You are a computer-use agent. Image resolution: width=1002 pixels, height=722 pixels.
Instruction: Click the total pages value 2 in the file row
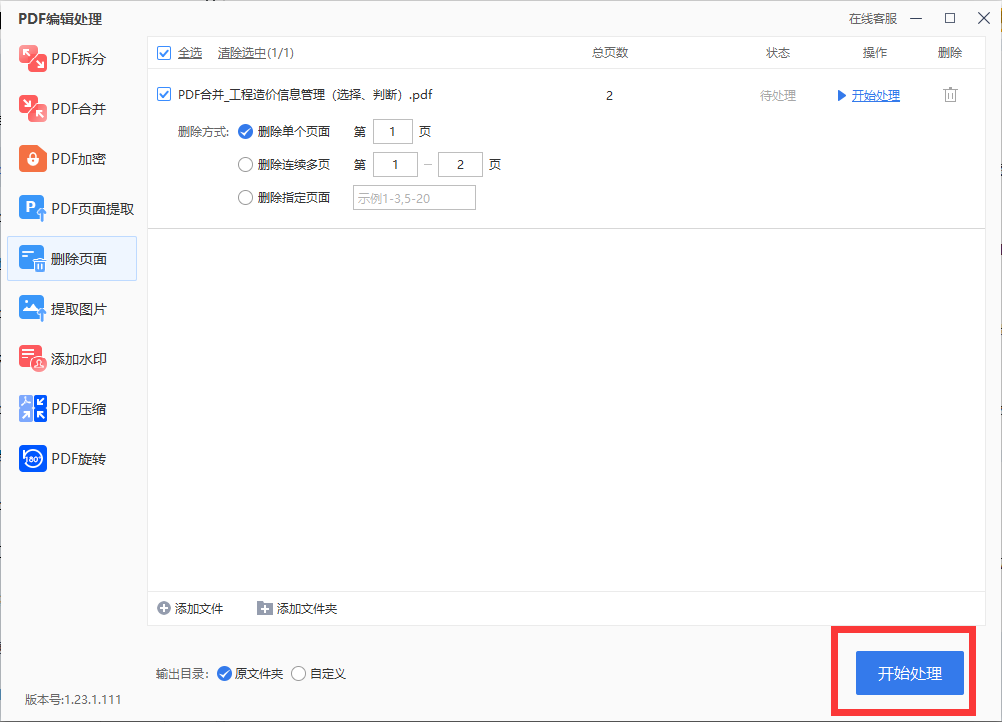click(609, 96)
